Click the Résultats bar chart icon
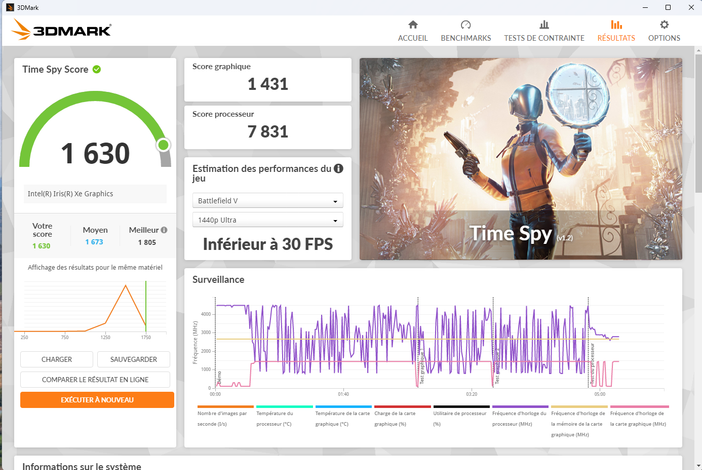702x470 pixels. pos(616,24)
